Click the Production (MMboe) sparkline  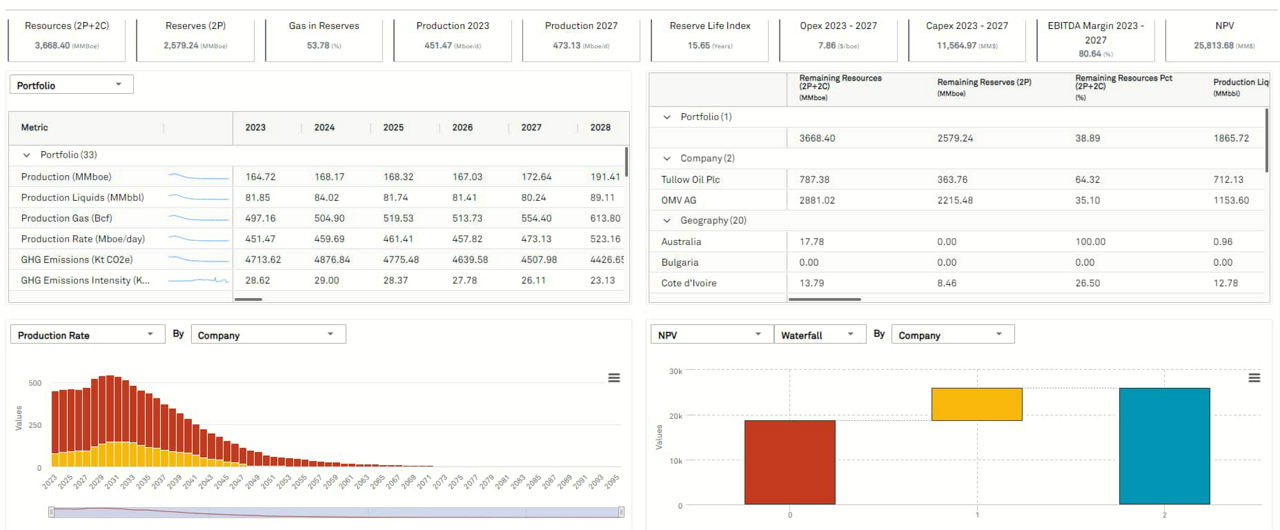click(198, 177)
